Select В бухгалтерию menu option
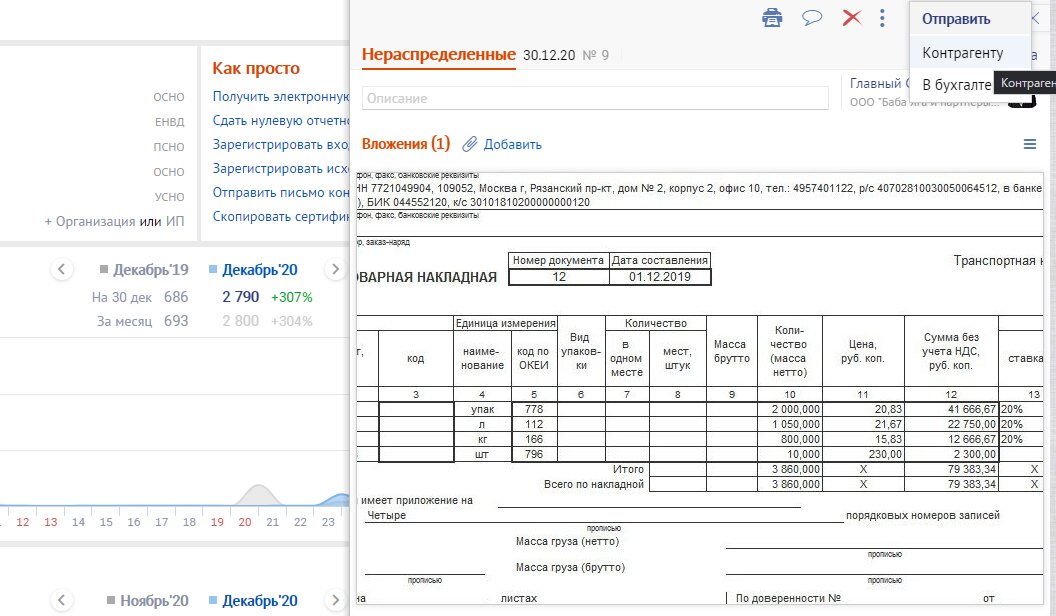 (956, 84)
